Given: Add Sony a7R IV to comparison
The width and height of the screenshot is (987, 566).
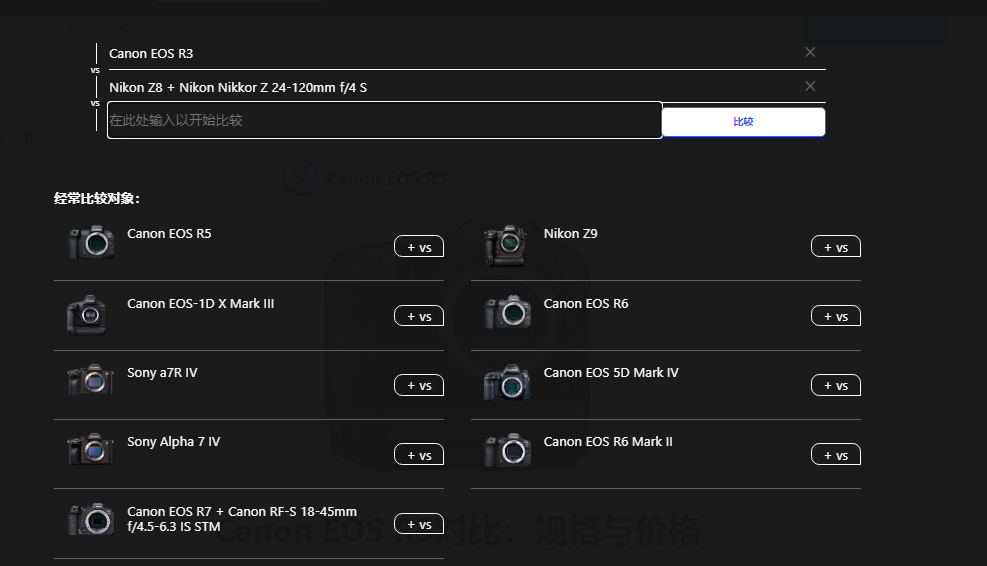Looking at the screenshot, I should (418, 385).
